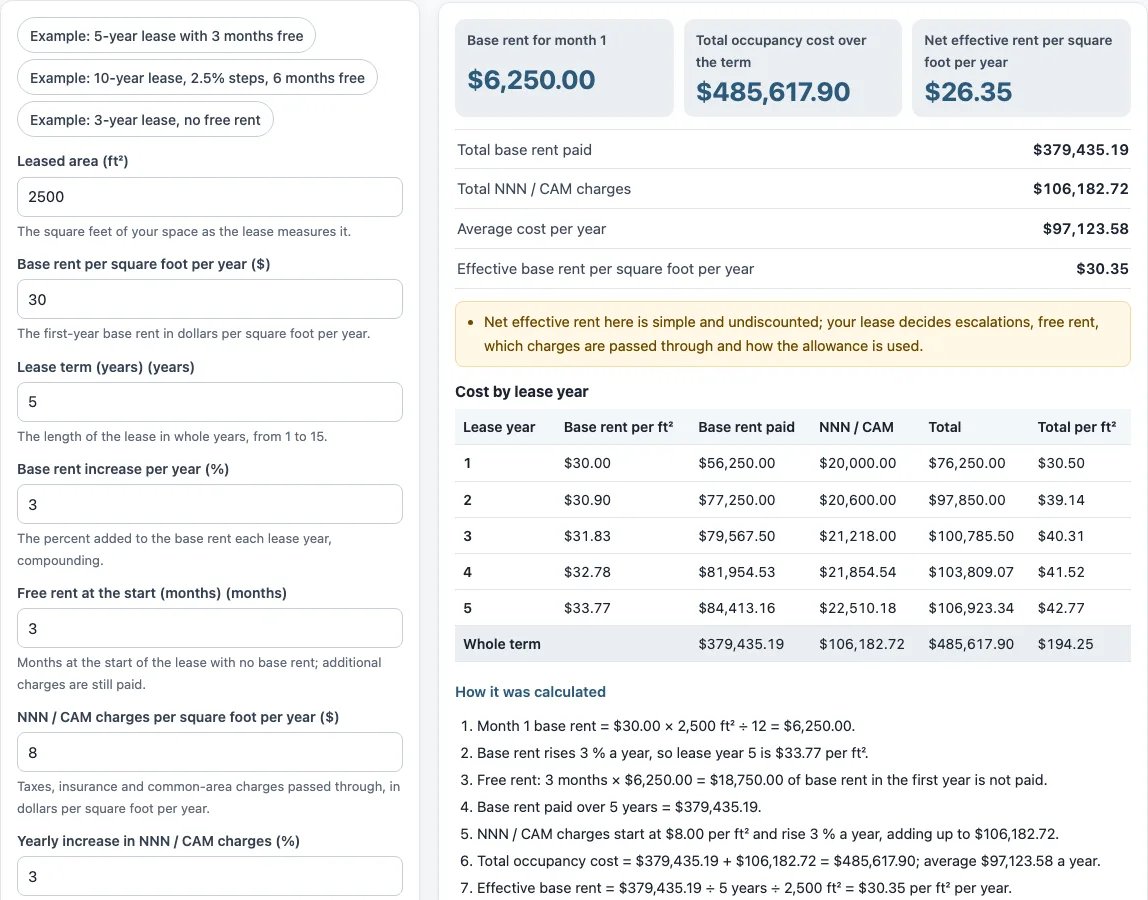Select the 'Total' column header

coord(944,427)
